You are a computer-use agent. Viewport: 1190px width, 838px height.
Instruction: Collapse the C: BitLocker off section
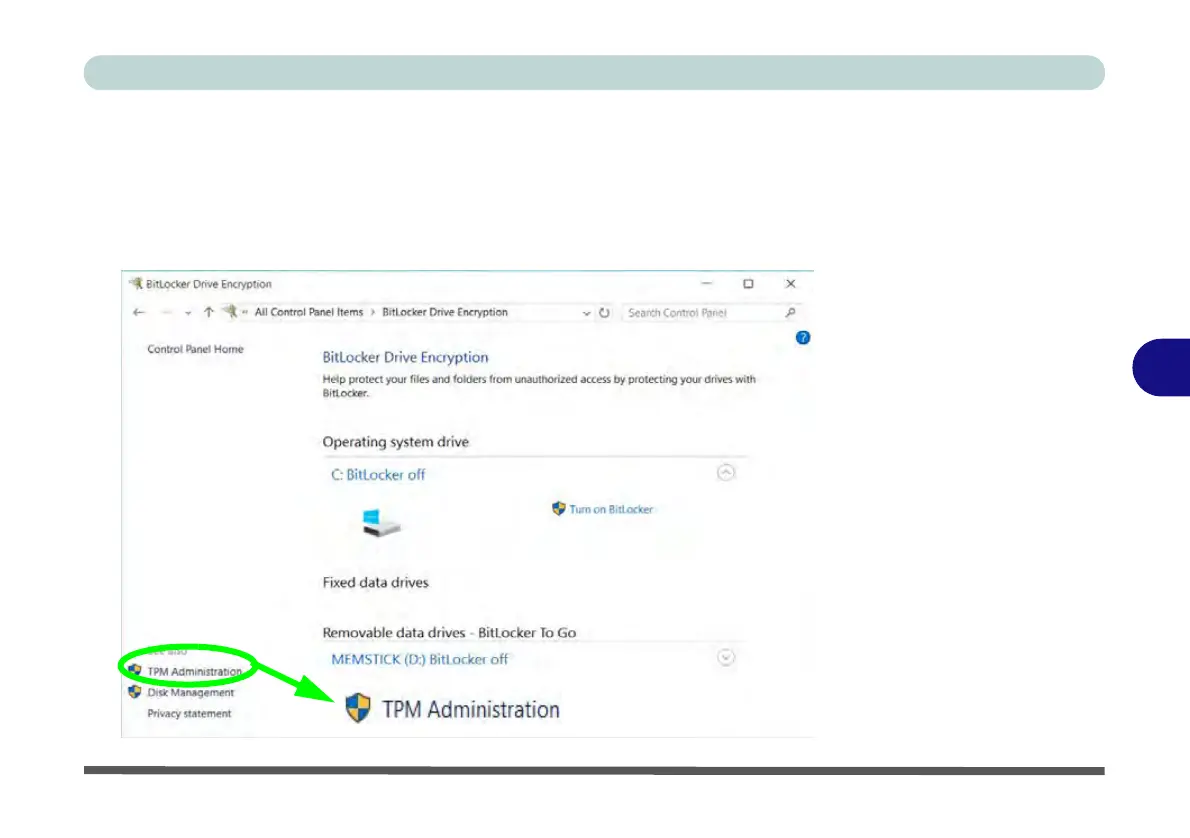[x=726, y=473]
